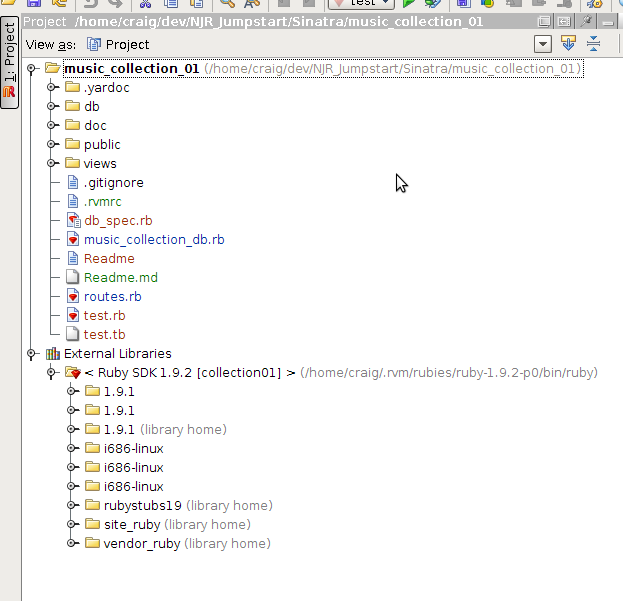Select music_collection_db.rb in the tree
623x601 pixels.
154,240
